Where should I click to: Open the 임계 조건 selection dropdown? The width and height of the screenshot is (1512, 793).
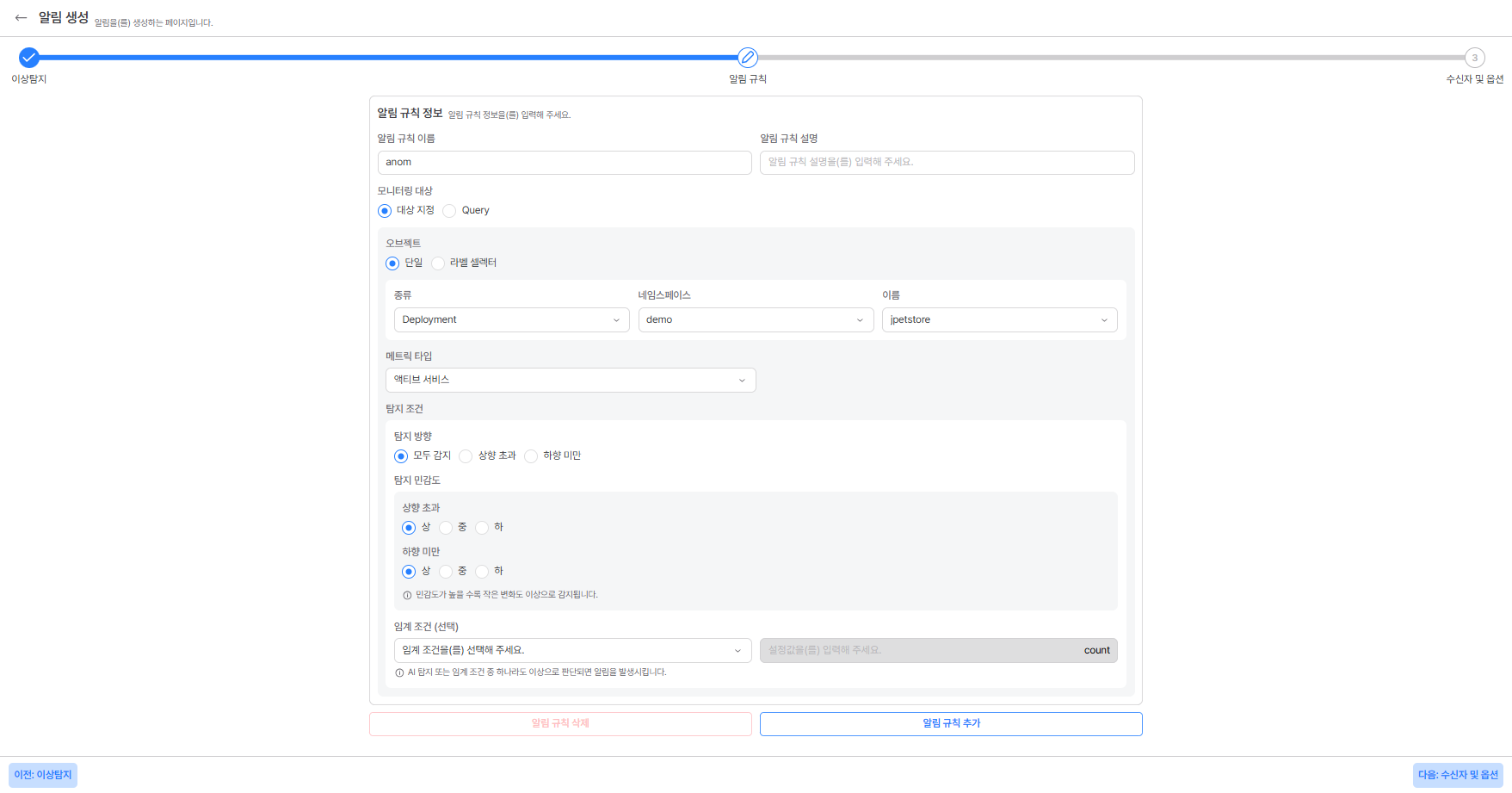[572, 650]
